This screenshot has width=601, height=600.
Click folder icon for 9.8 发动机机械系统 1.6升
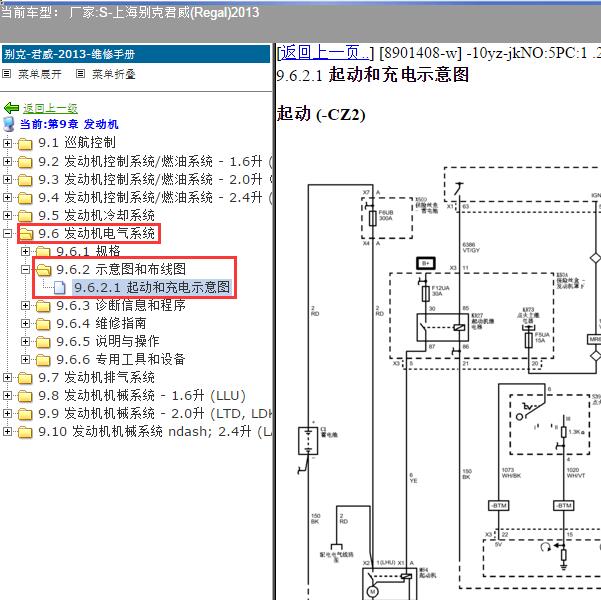[25, 396]
